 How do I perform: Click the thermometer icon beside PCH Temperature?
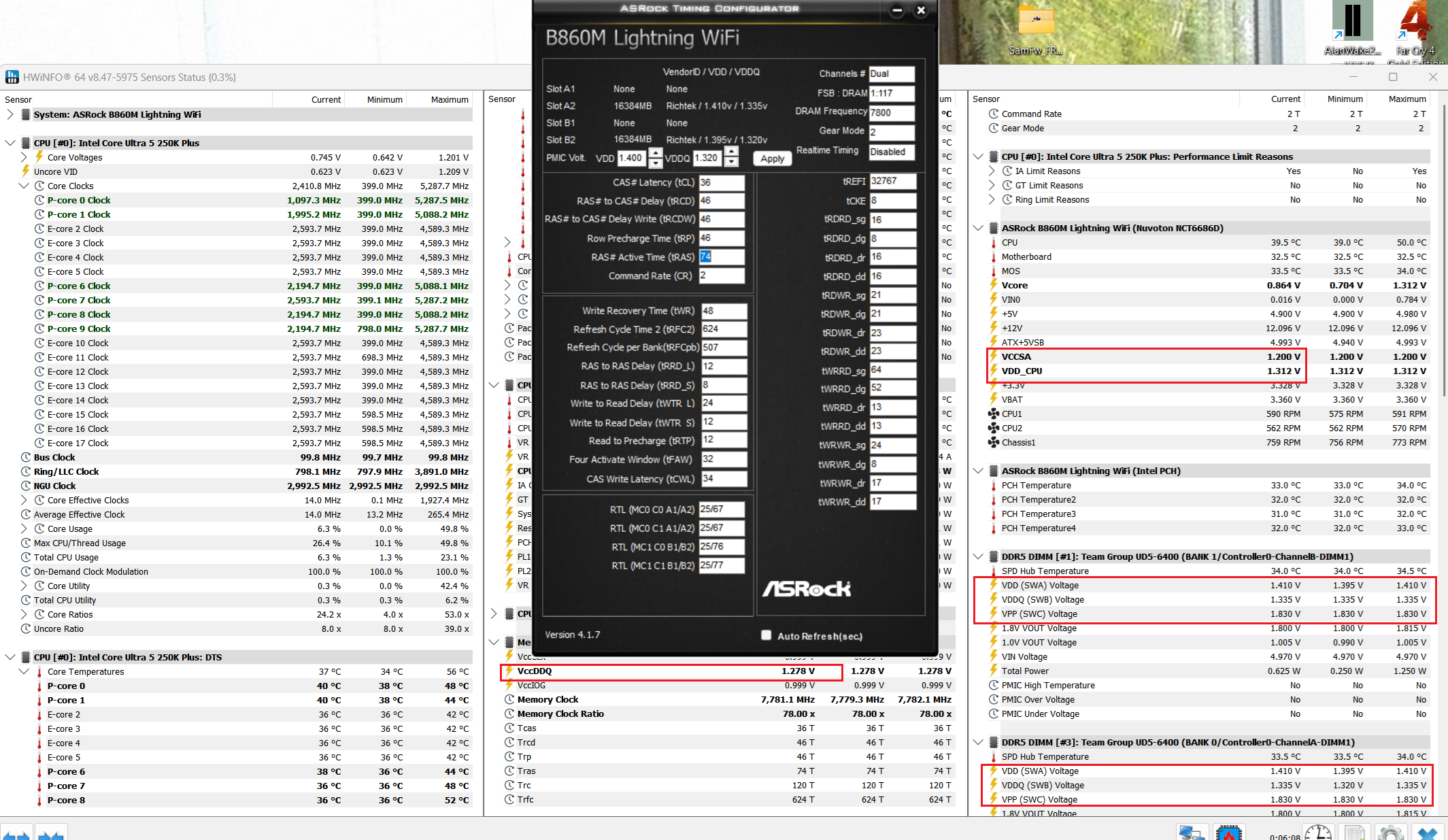(994, 485)
